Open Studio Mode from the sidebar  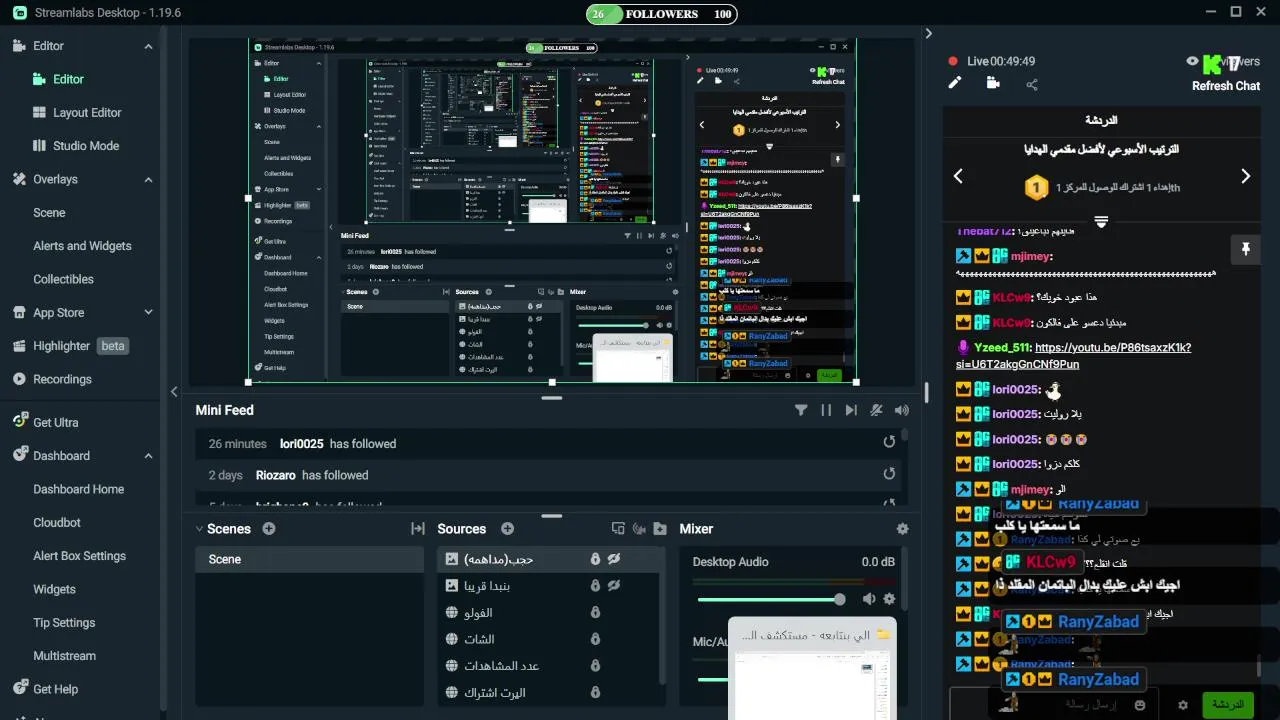click(86, 146)
